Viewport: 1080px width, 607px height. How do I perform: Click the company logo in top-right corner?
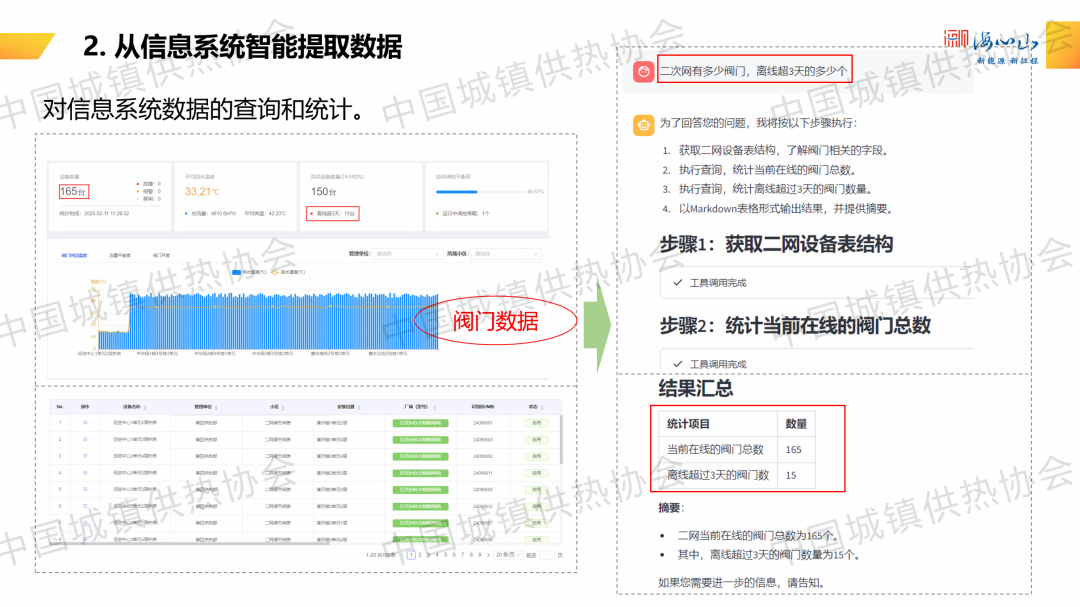(992, 46)
